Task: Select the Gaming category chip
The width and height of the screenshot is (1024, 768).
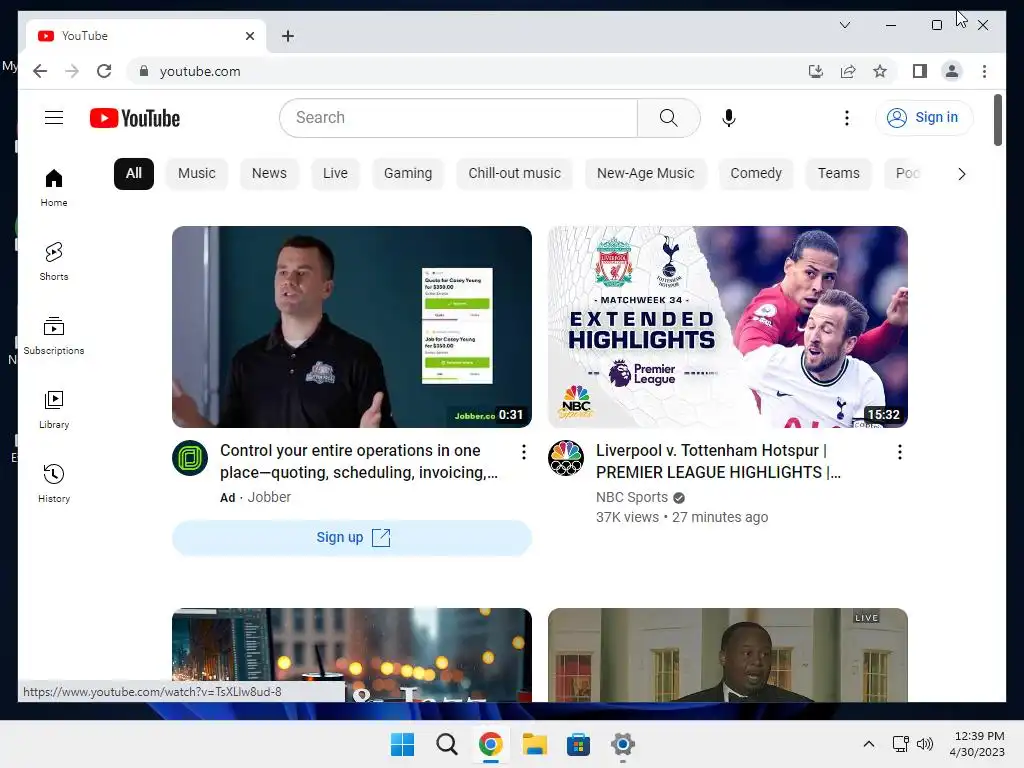Action: tap(408, 174)
